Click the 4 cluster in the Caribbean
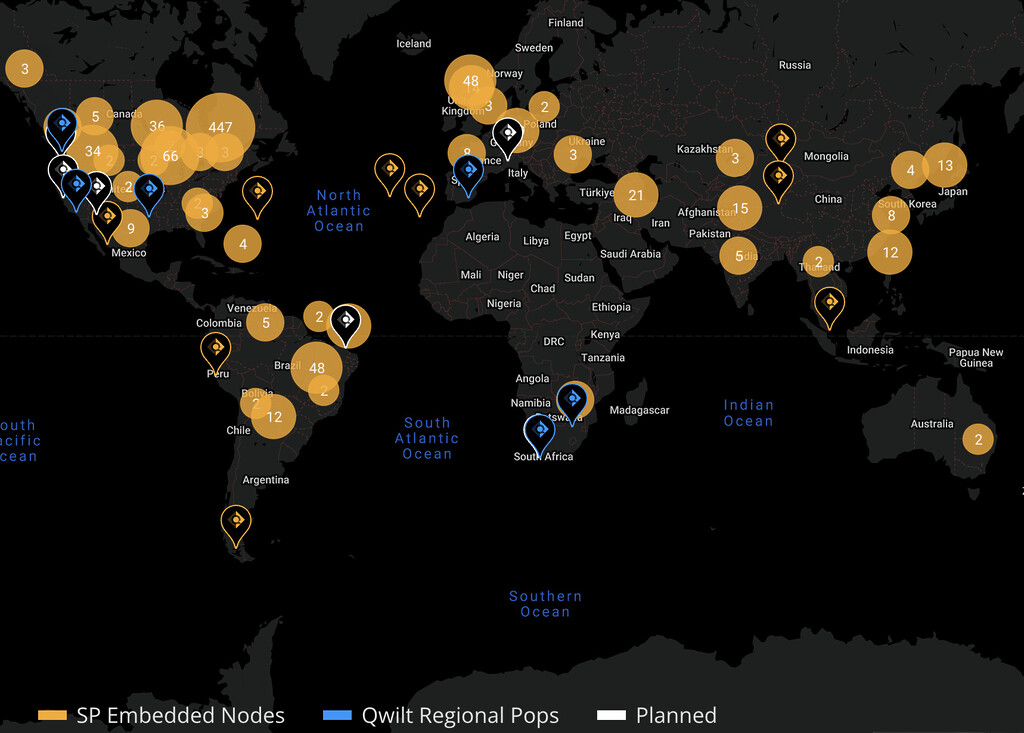 coord(242,244)
